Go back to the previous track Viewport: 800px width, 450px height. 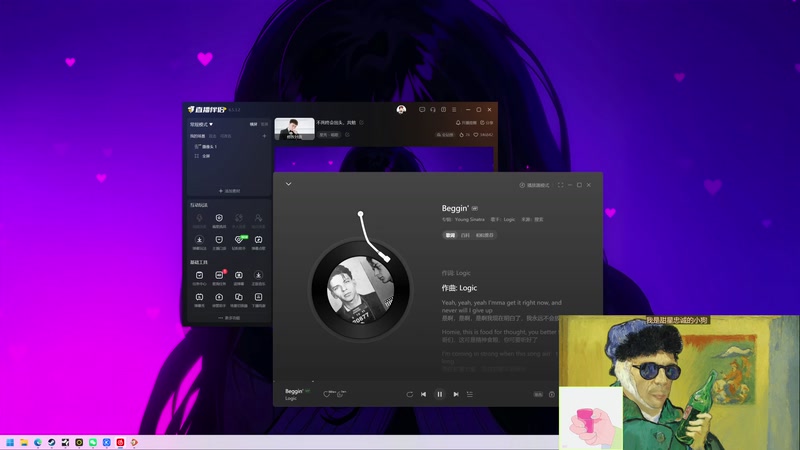pyautogui.click(x=423, y=394)
